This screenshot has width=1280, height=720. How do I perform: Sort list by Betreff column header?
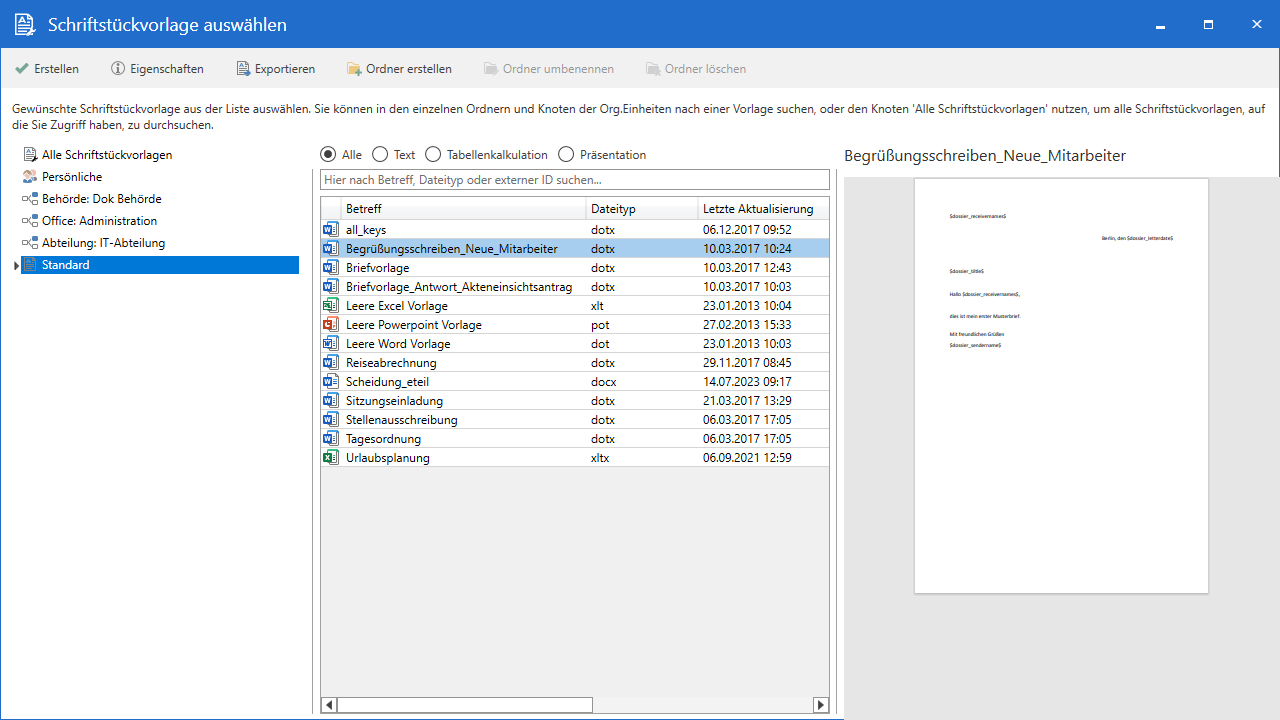tap(462, 209)
